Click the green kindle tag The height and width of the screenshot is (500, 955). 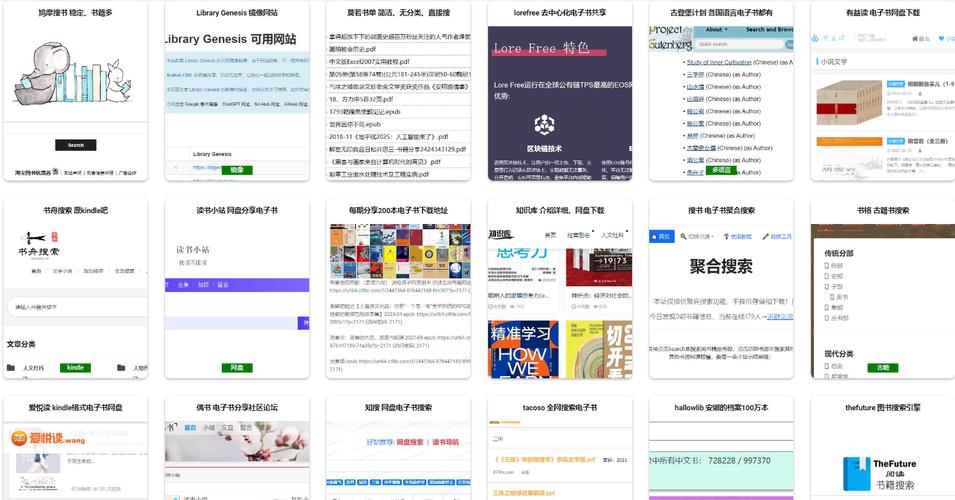(76, 368)
